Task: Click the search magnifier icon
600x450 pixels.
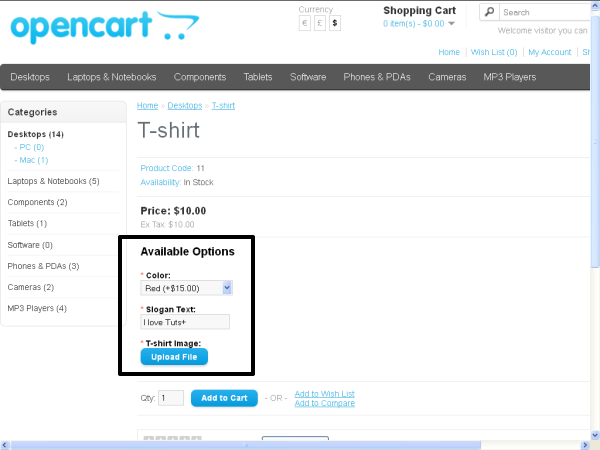Action: point(489,12)
